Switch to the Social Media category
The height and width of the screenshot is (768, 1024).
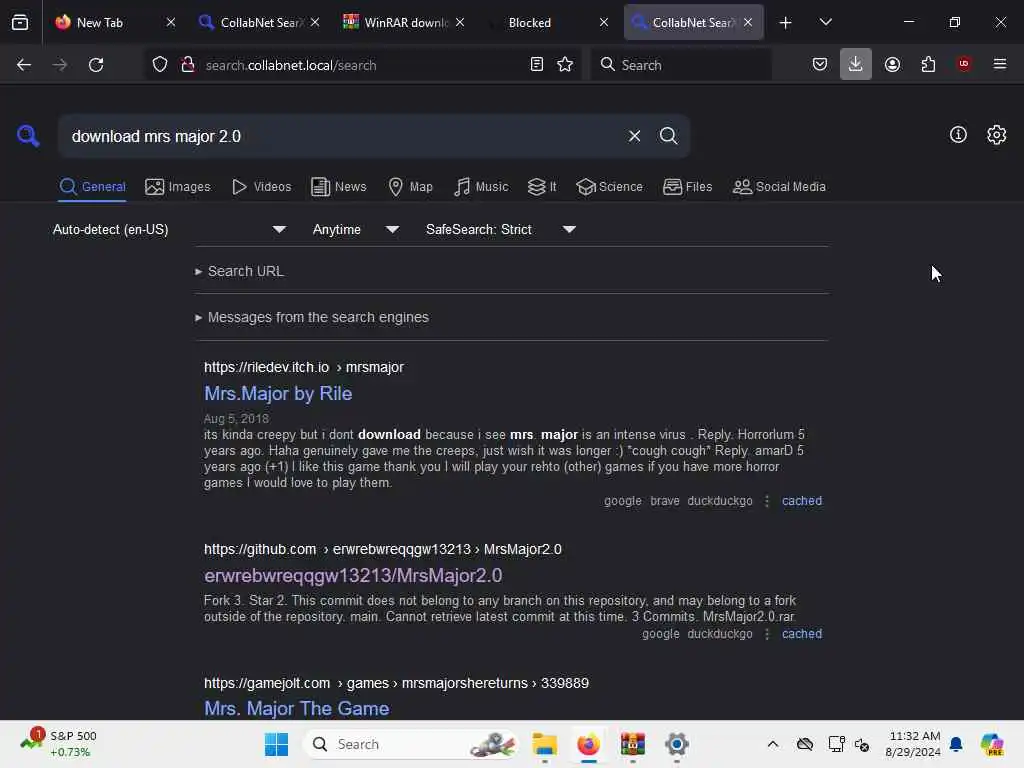click(779, 187)
